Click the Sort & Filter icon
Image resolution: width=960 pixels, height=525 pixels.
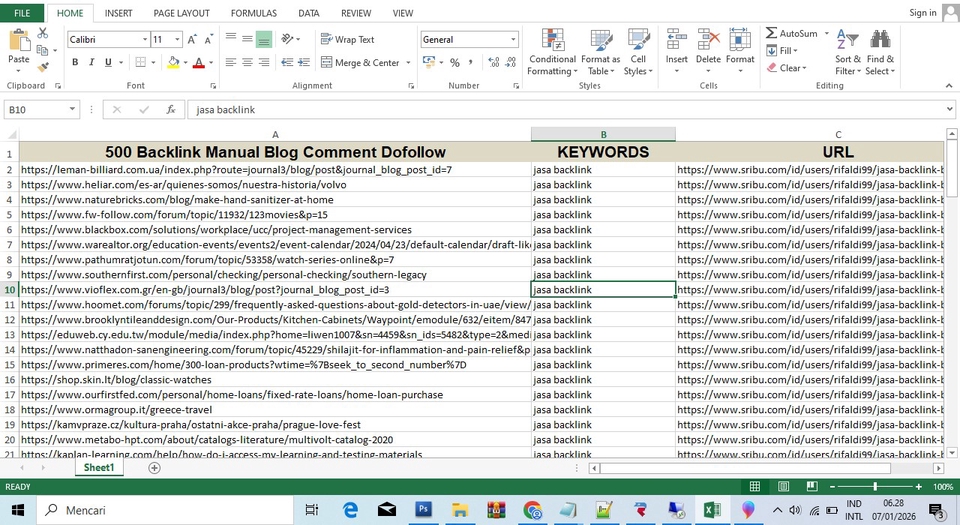847,40
